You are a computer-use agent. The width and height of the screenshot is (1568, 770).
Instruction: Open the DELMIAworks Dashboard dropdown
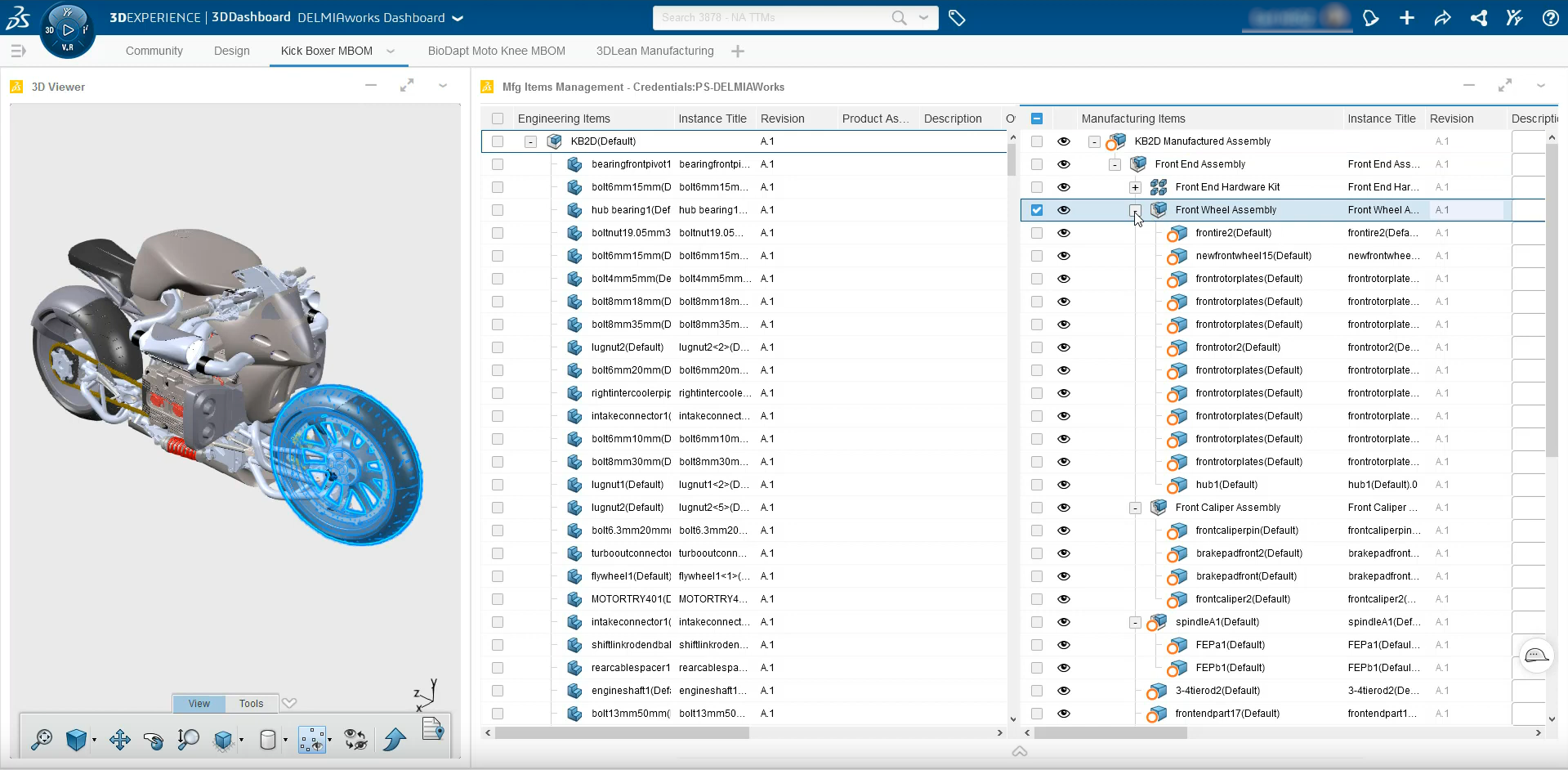point(458,18)
